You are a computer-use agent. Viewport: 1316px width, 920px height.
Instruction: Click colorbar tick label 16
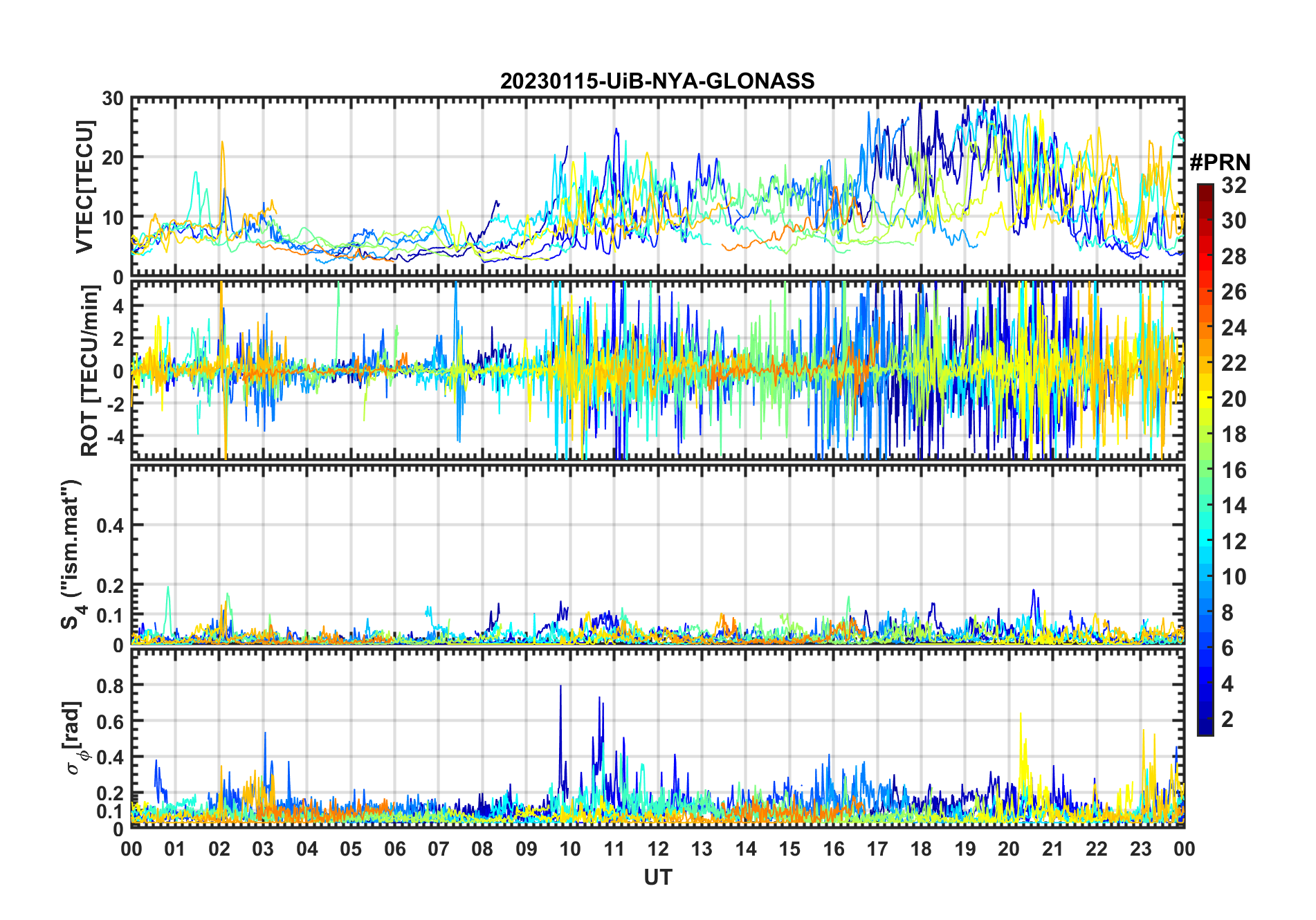(1234, 470)
